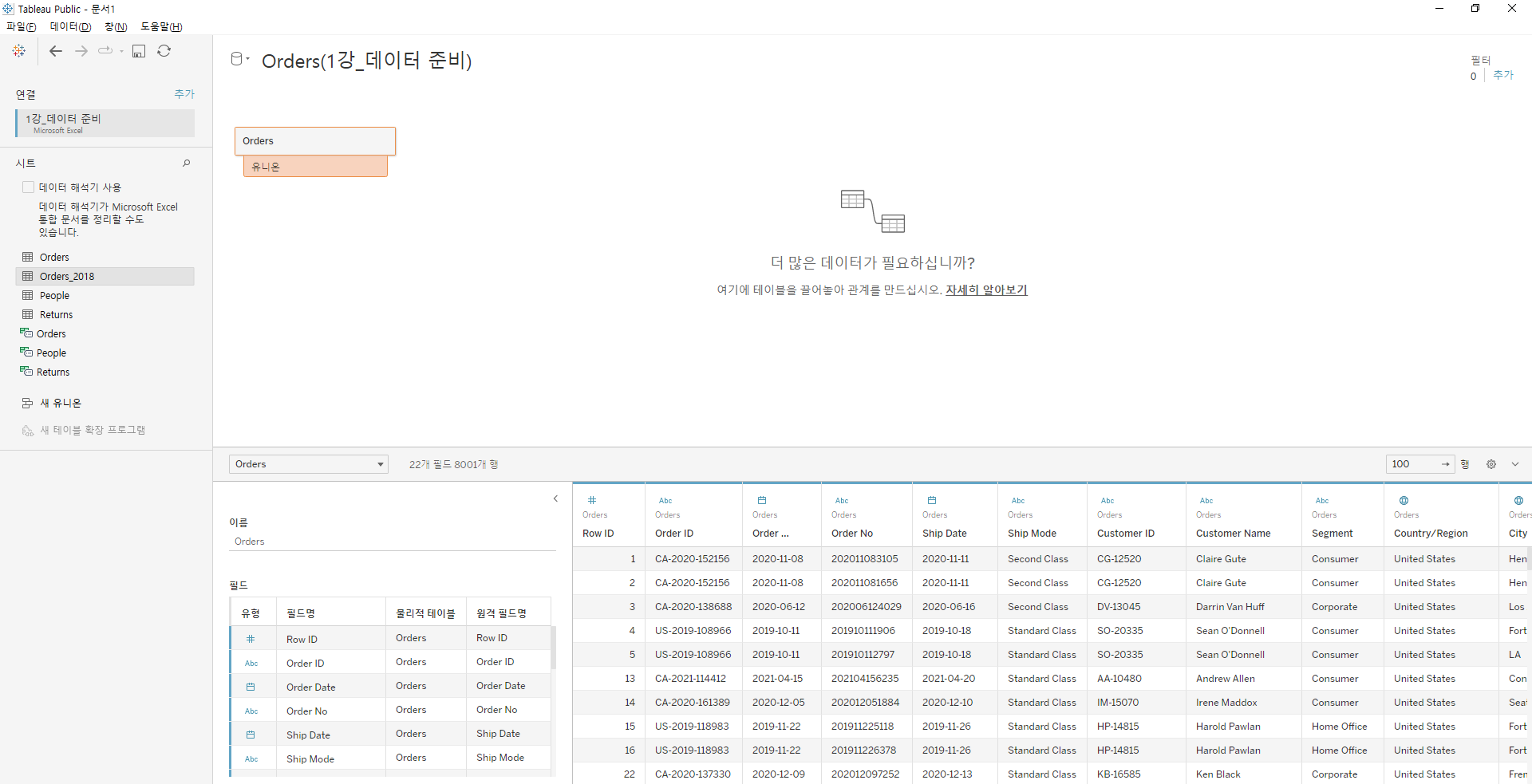Open the data source cylinder icon dropdown
This screenshot has height=784, width=1532.
[239, 59]
